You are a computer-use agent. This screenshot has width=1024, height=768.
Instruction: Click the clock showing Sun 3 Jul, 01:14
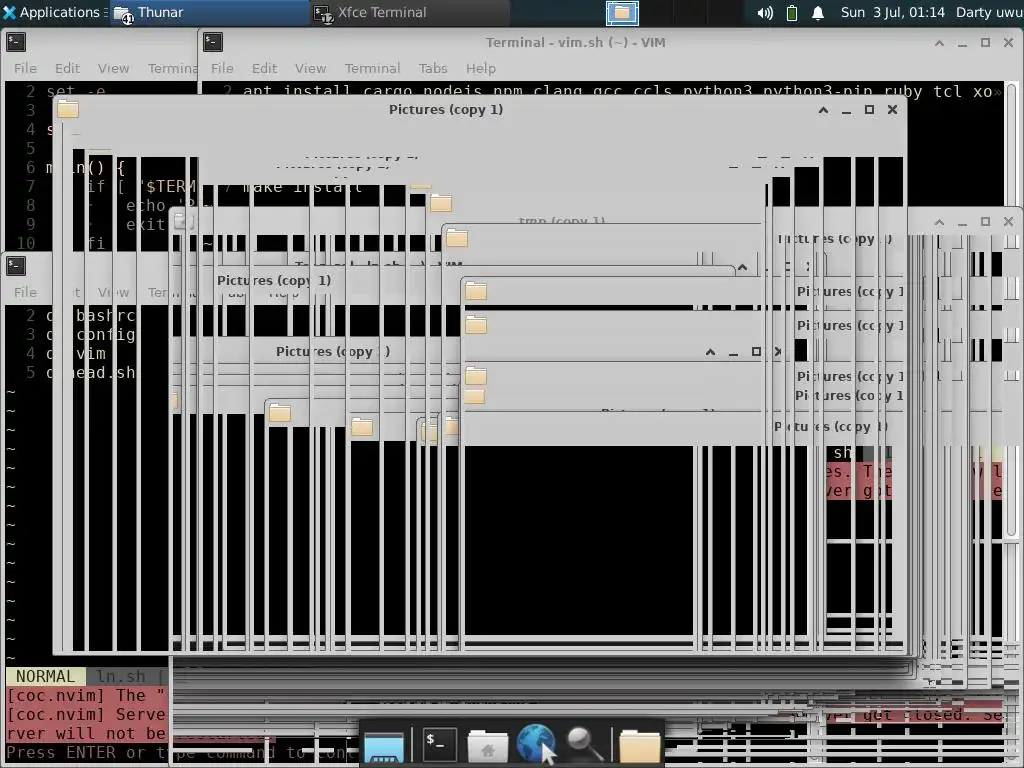(892, 12)
